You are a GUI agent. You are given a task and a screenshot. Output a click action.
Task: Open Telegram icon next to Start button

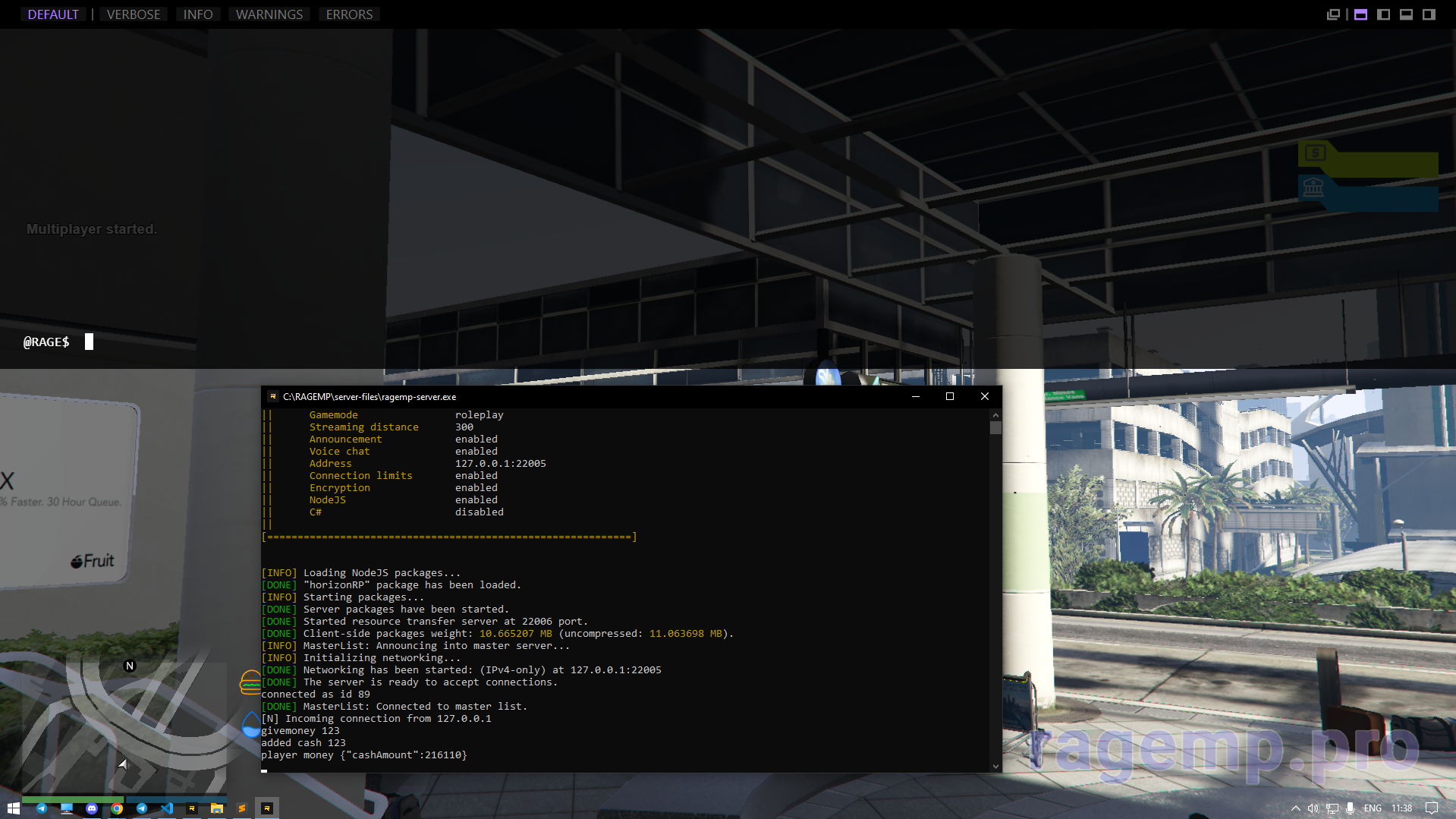[42, 808]
